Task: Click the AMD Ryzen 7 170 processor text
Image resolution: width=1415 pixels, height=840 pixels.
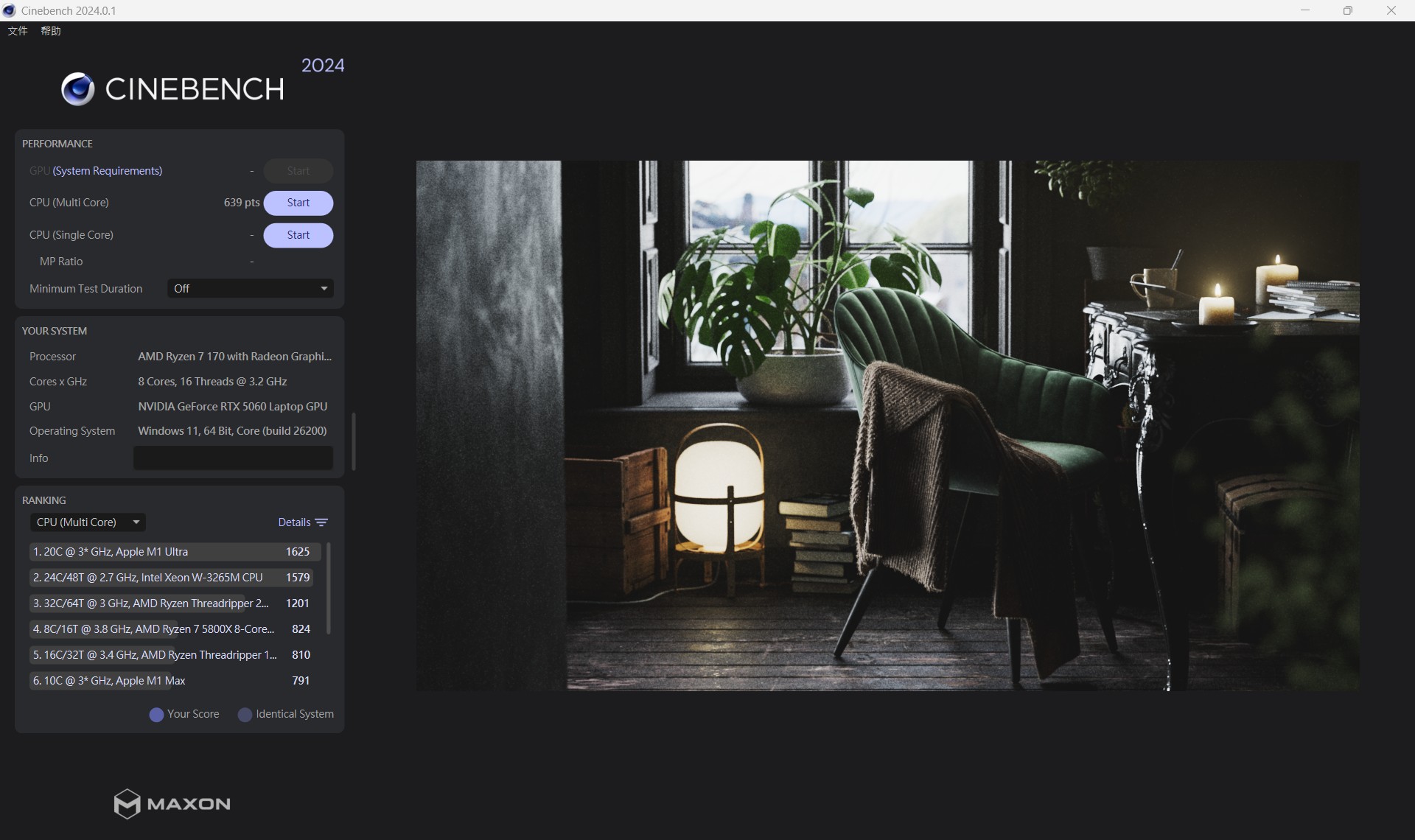Action: [x=234, y=357]
